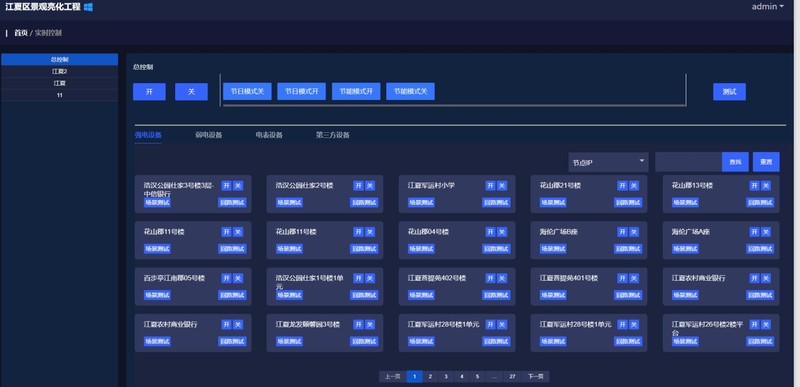Turn off 江夏军运村小学 with its 关 button
Image resolution: width=800 pixels, height=387 pixels.
[x=502, y=186]
